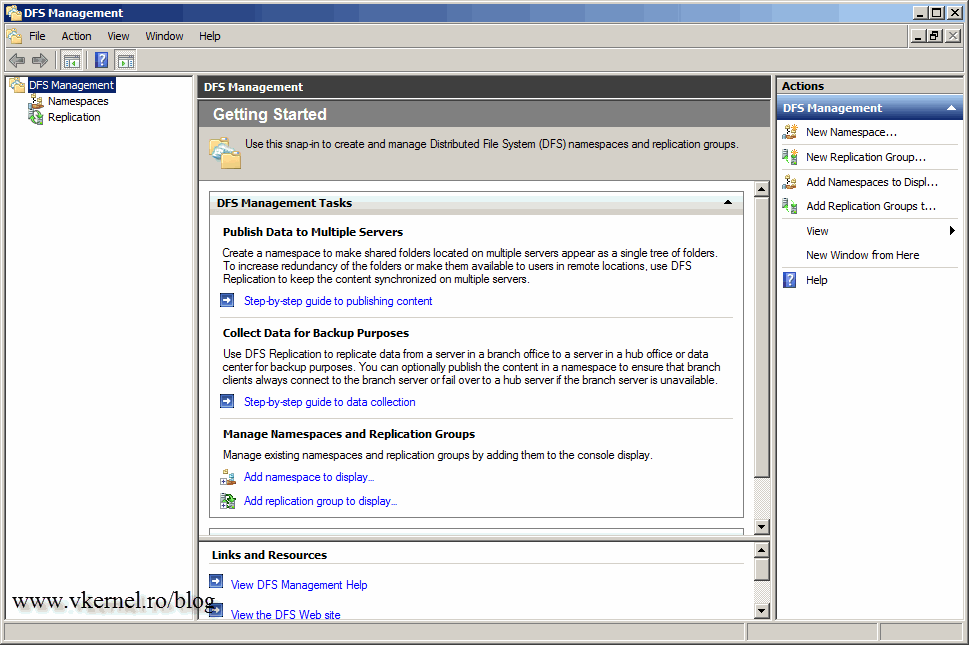This screenshot has height=645, width=969.
Task: Open the Action menu
Action: (76, 35)
